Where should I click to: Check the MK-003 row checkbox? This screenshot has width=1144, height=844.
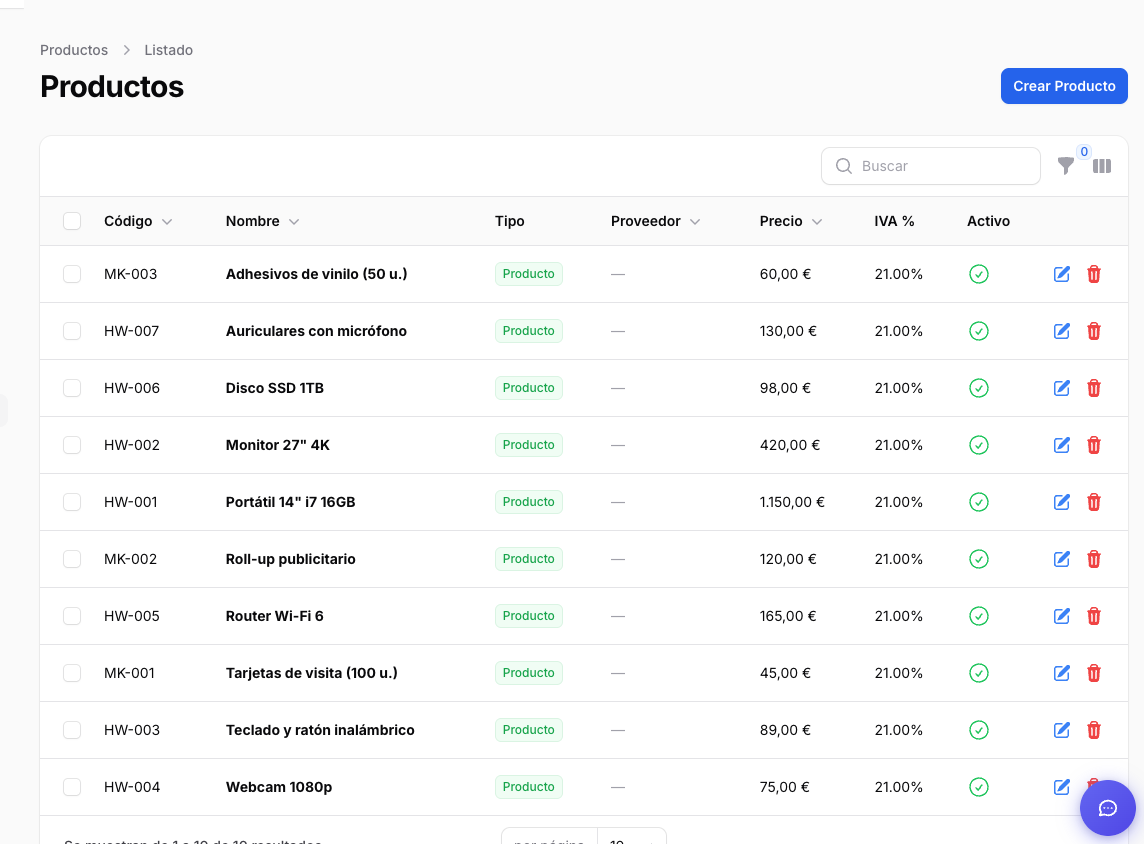(72, 274)
